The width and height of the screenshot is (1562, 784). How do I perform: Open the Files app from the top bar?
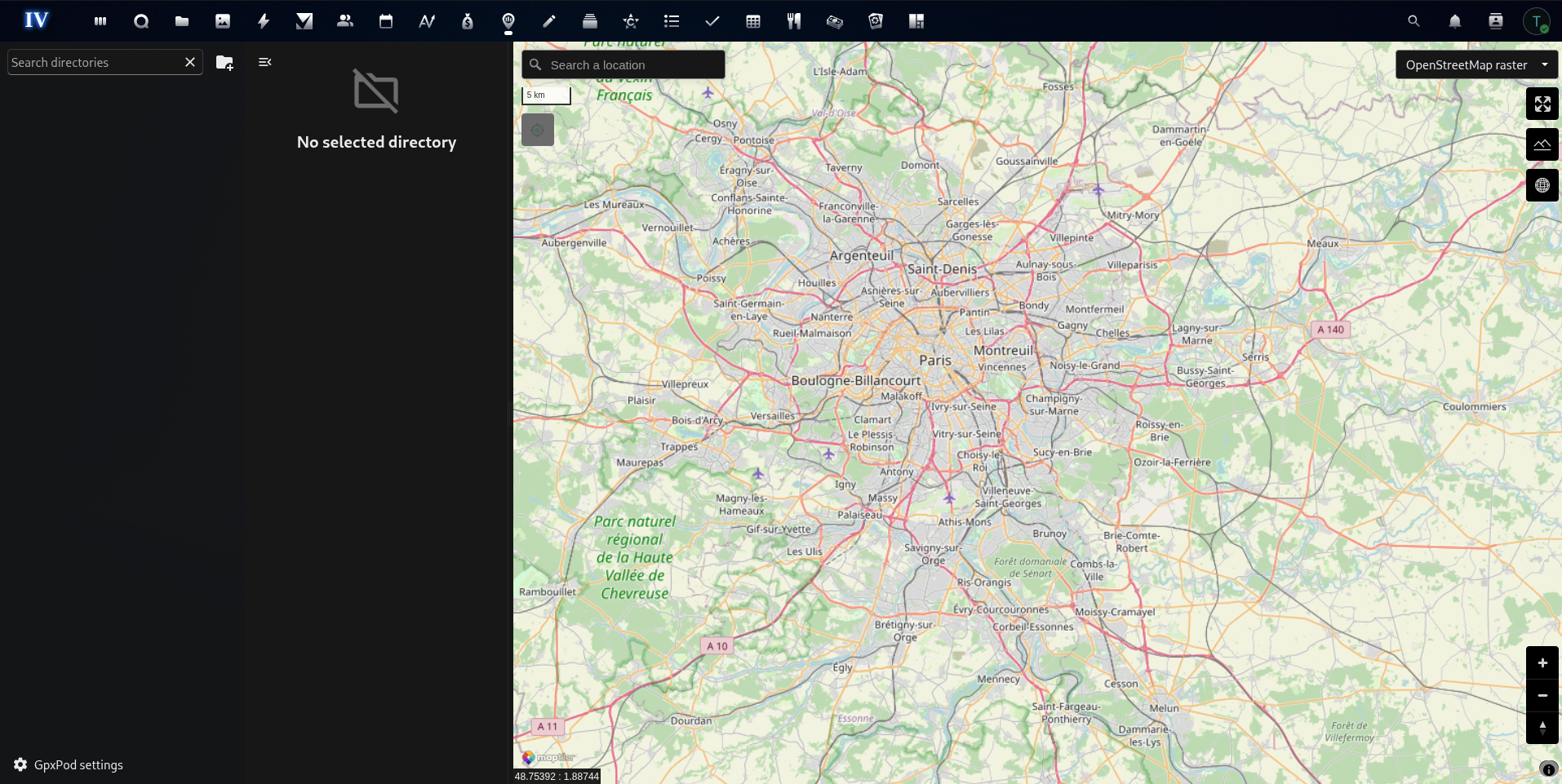tap(182, 21)
